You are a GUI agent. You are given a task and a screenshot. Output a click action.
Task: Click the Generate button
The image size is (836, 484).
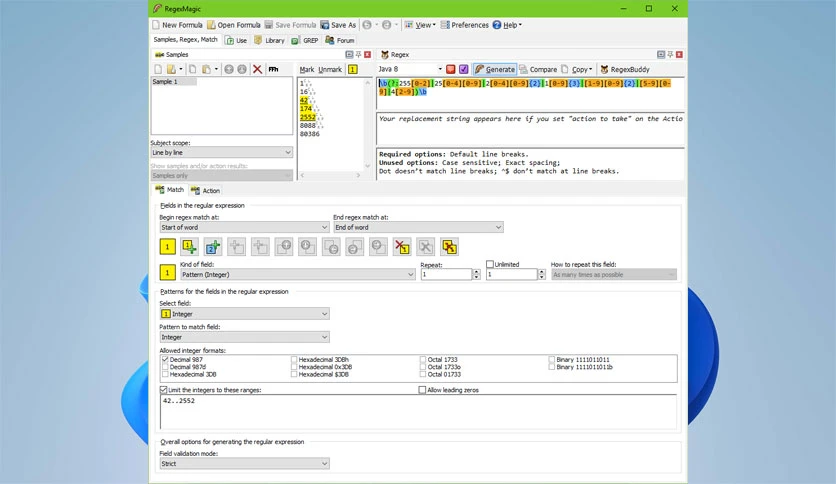pos(495,69)
